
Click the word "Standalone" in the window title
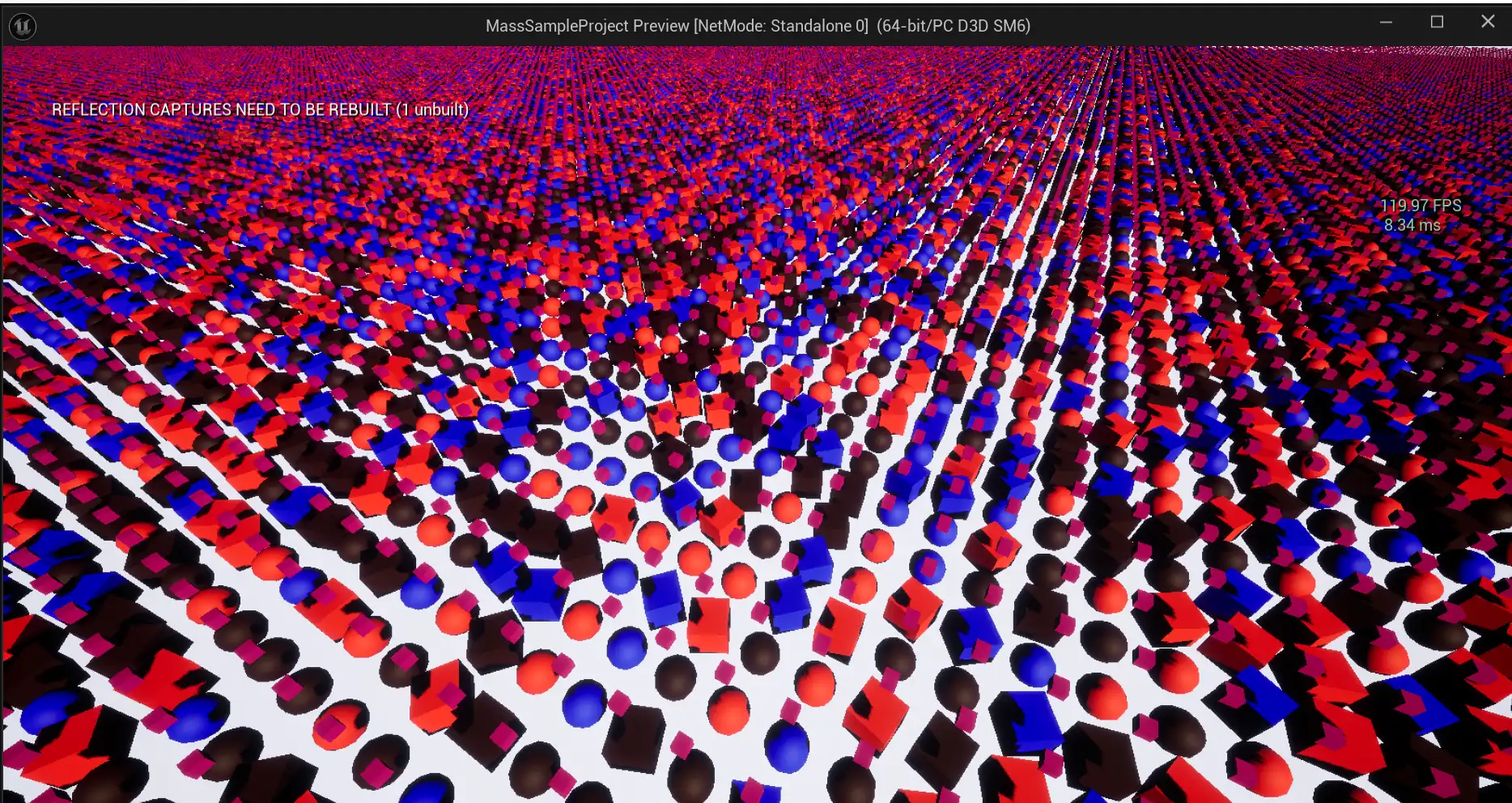[806, 26]
